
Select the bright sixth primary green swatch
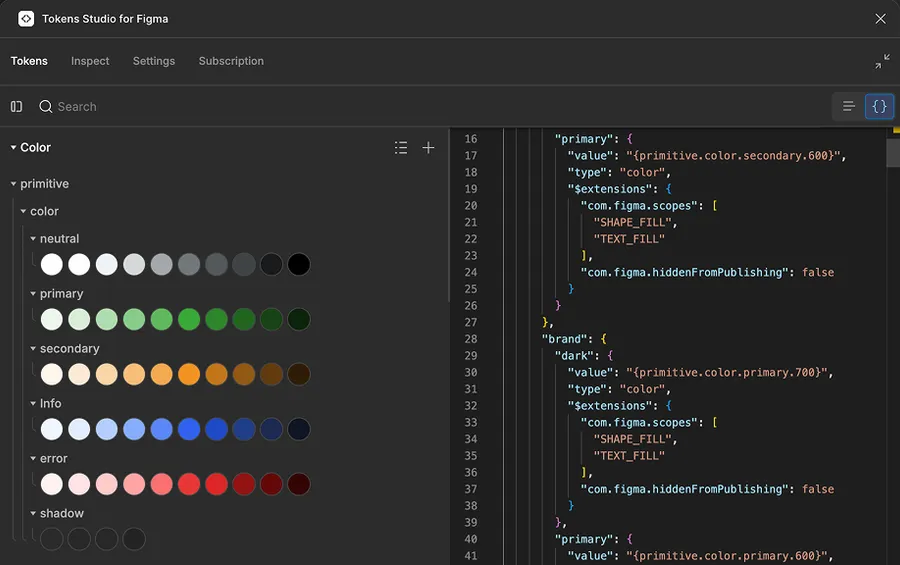tap(189, 319)
